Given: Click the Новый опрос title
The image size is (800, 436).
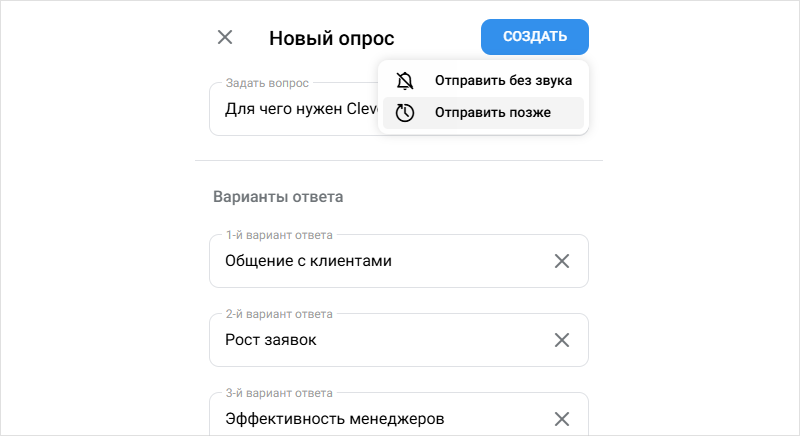Looking at the screenshot, I should 332,39.
